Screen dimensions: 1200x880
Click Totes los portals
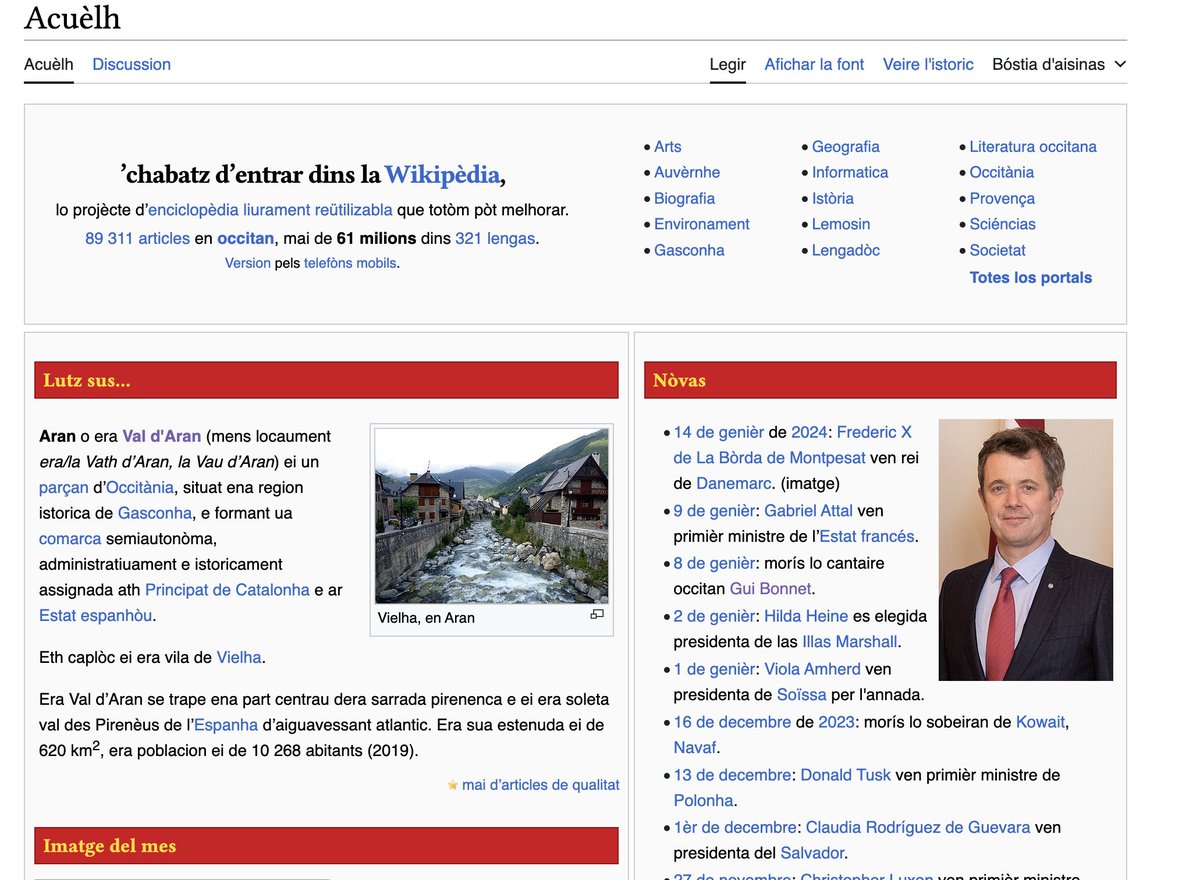1031,277
